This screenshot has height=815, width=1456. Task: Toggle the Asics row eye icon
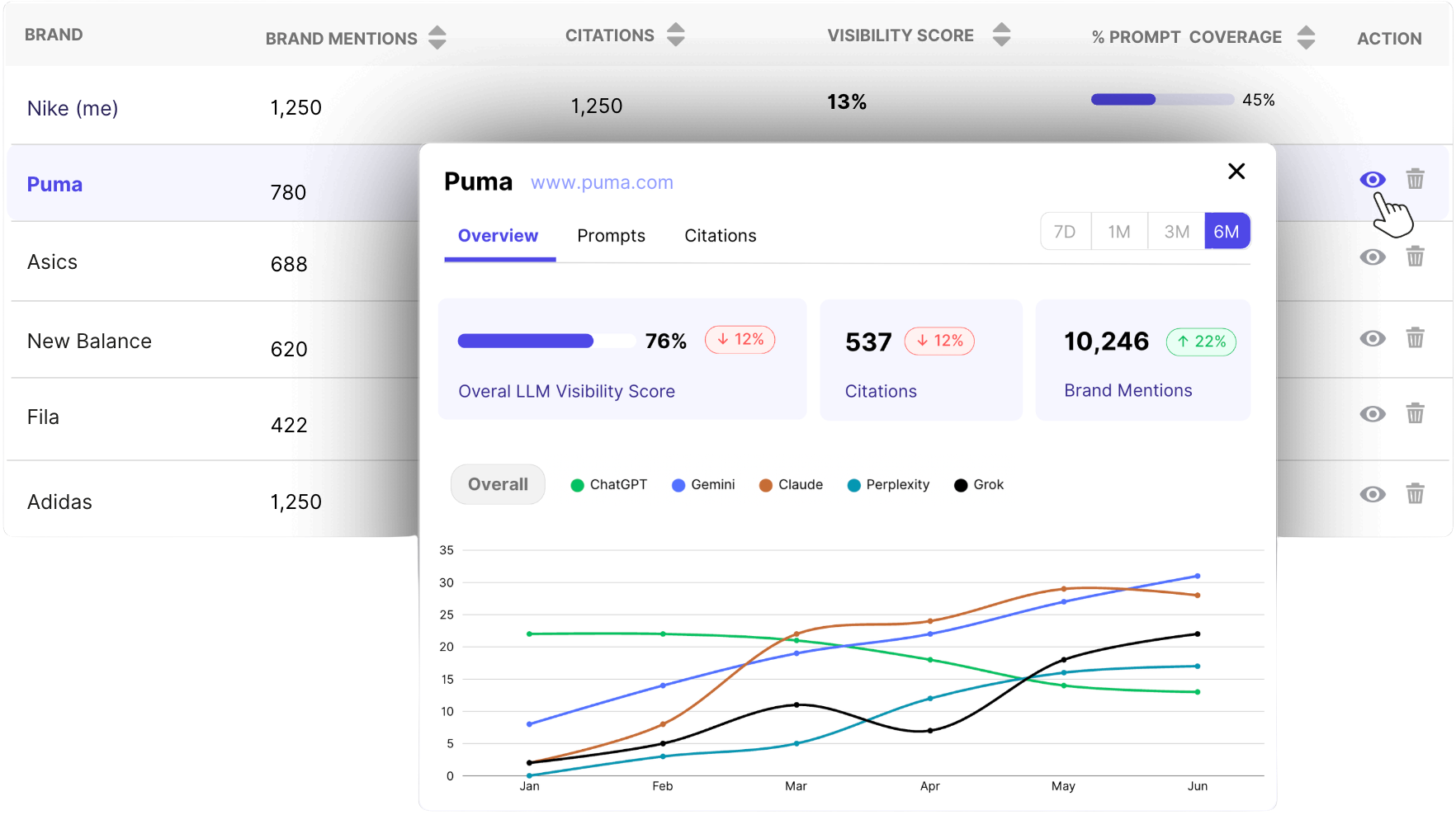pos(1373,257)
